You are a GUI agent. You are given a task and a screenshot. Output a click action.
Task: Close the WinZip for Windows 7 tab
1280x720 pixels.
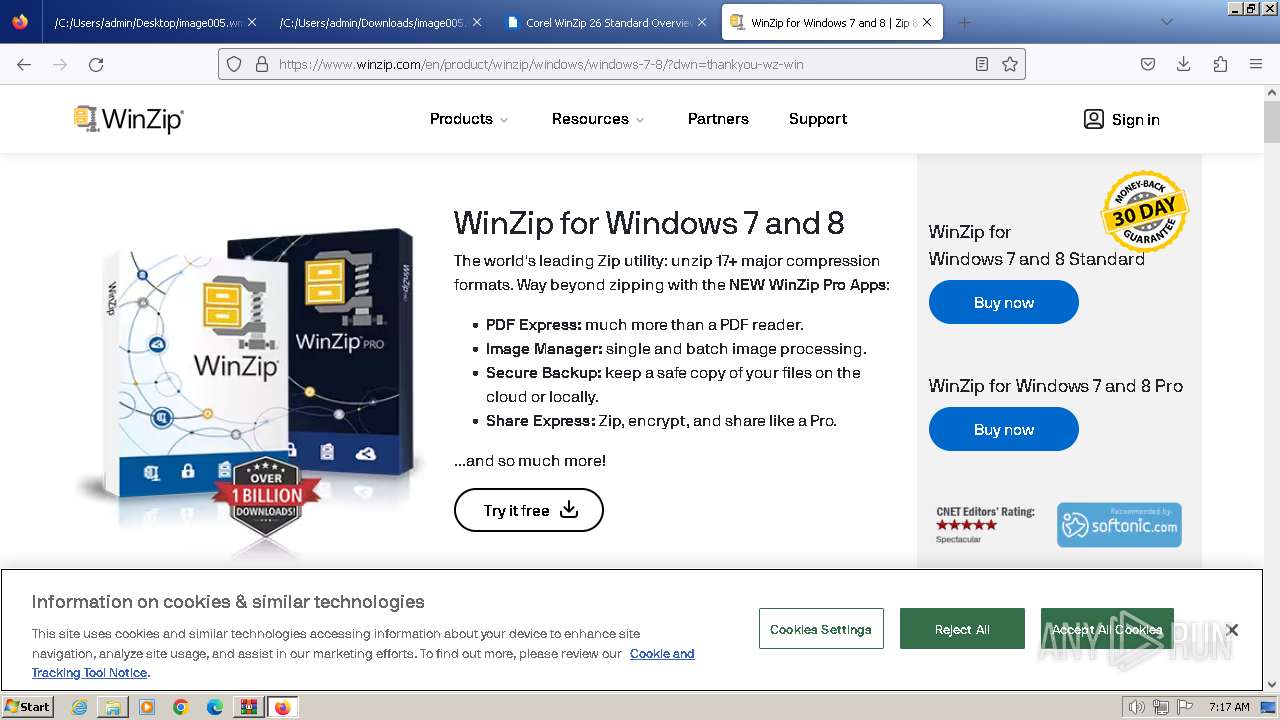click(x=927, y=22)
